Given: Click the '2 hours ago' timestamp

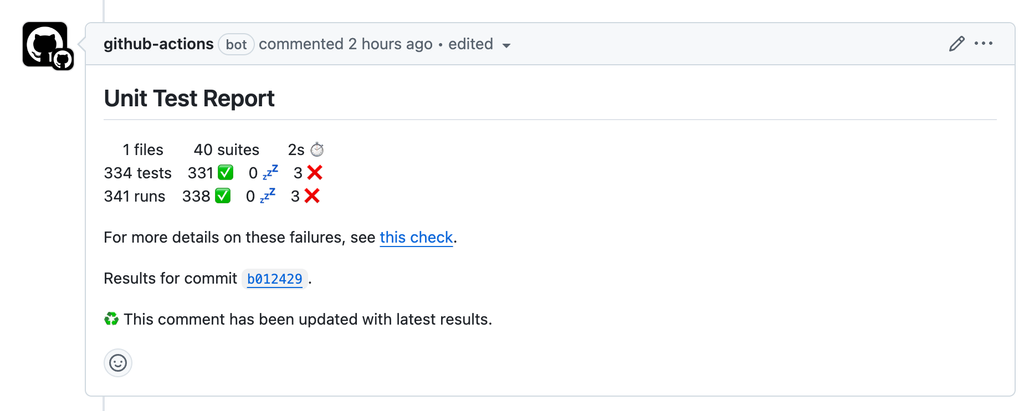Looking at the screenshot, I should (390, 44).
